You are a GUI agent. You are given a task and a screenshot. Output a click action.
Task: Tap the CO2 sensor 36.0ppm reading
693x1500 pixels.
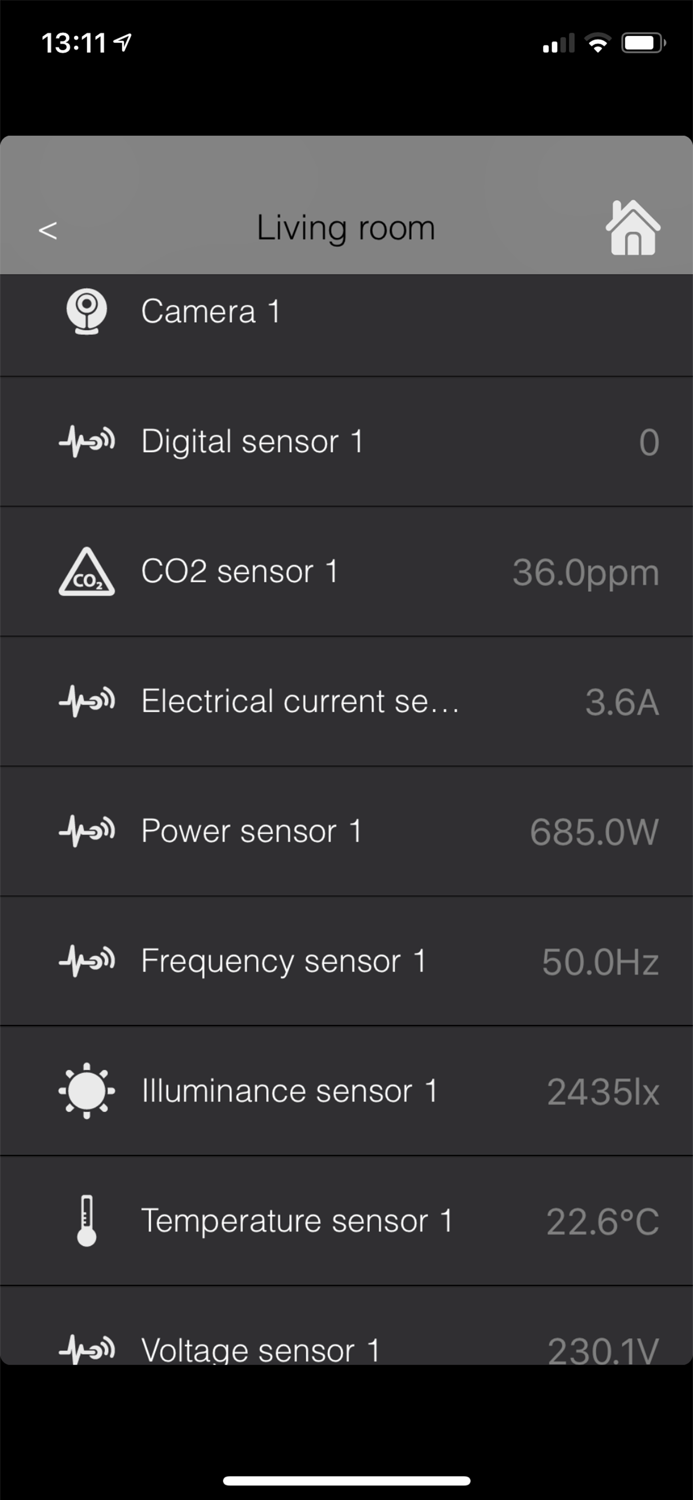click(x=584, y=570)
